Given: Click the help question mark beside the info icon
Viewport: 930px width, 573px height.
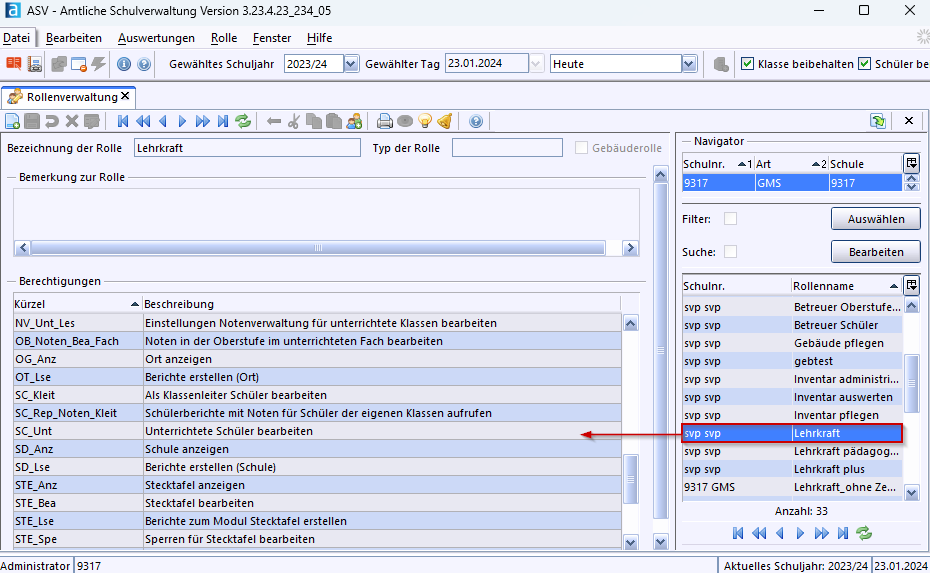Looking at the screenshot, I should click(x=144, y=63).
